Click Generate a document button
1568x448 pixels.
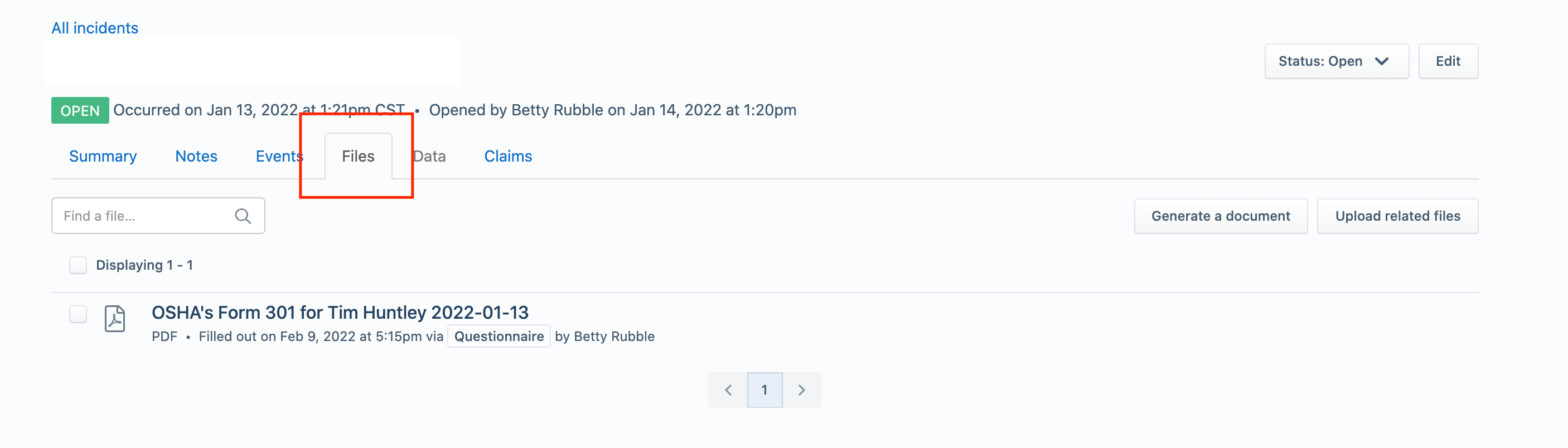(x=1221, y=216)
